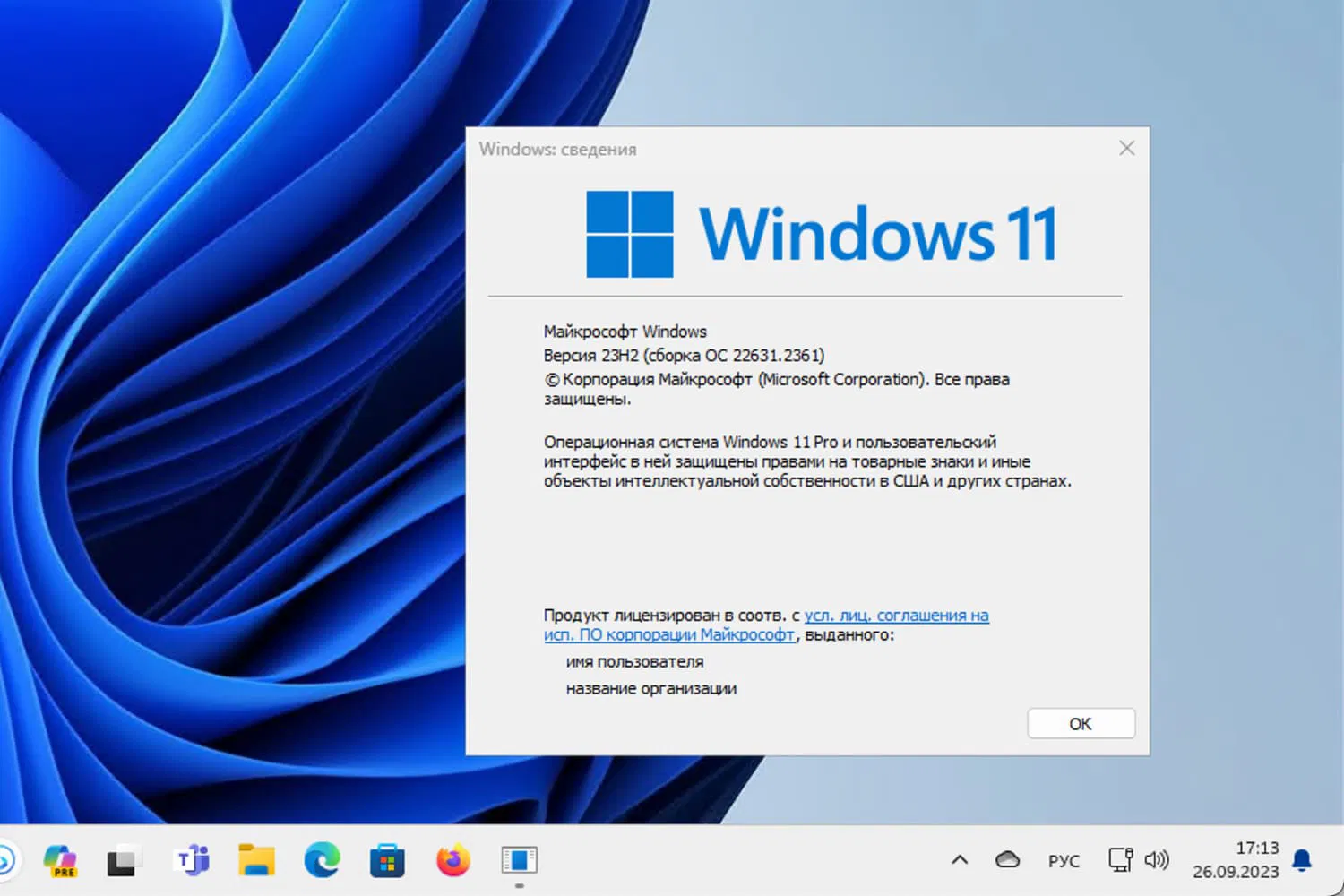Viewport: 1344px width, 896px height.
Task: Click the Microsoft Corporation copyright text
Action: 776,389
